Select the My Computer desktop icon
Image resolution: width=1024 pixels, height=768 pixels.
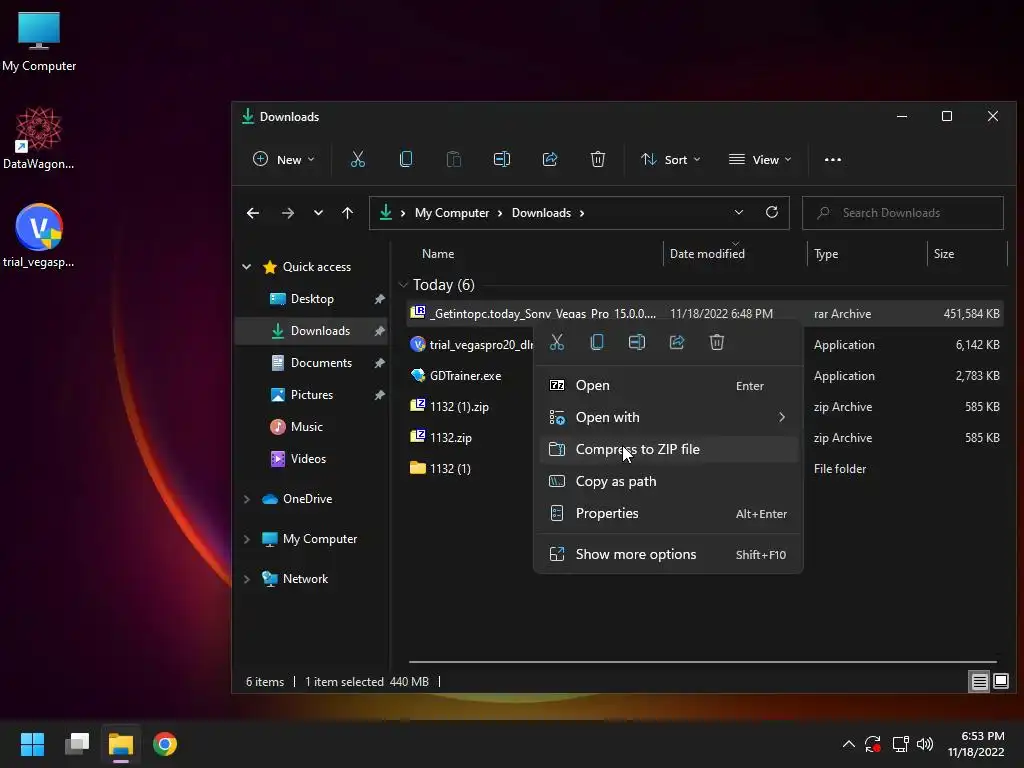tap(39, 40)
